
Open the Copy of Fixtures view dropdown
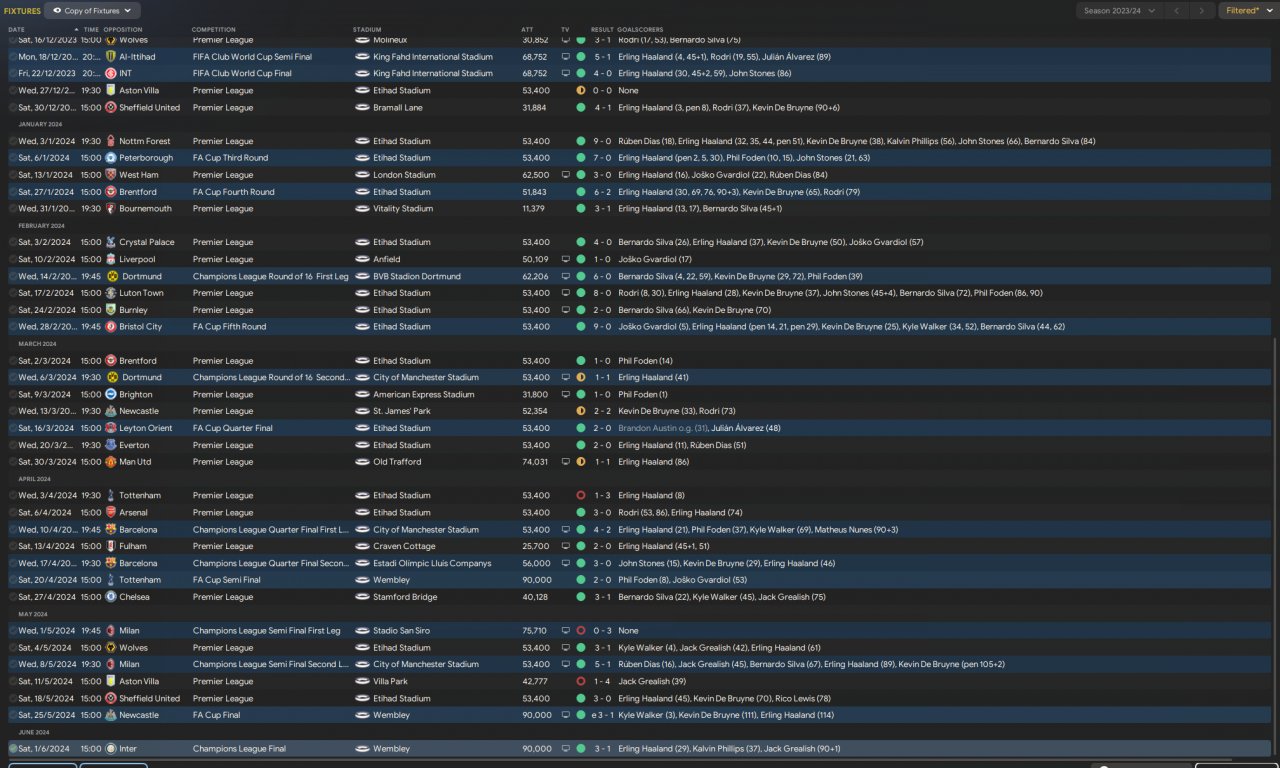(92, 11)
